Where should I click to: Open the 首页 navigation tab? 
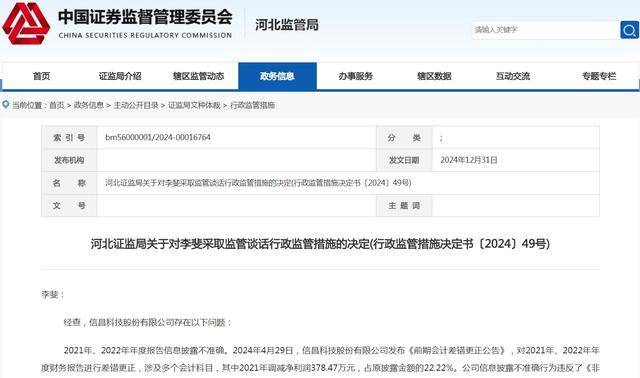pos(41,76)
